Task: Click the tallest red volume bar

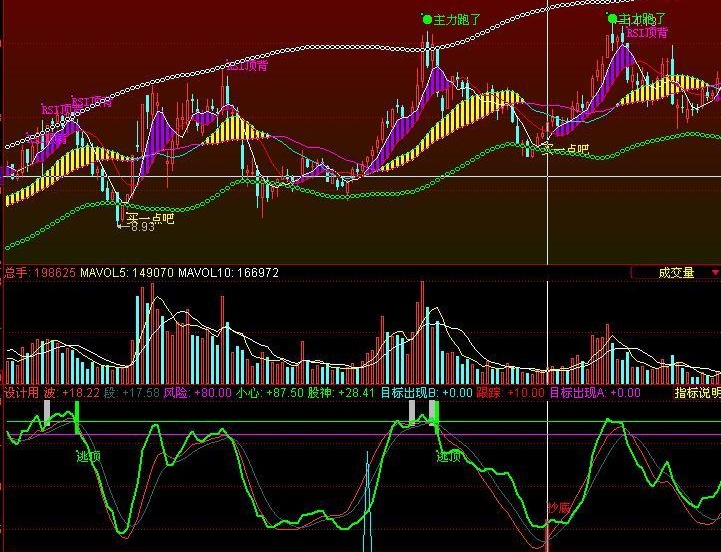Action: point(422,333)
